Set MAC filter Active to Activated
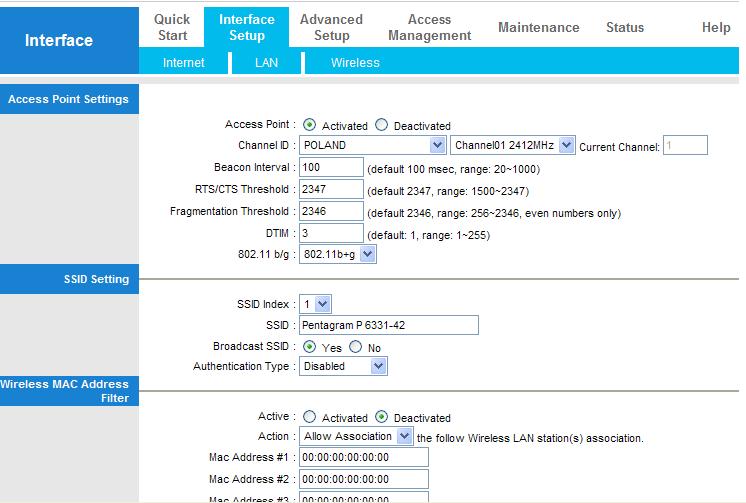The width and height of the screenshot is (746, 503). tap(309, 417)
